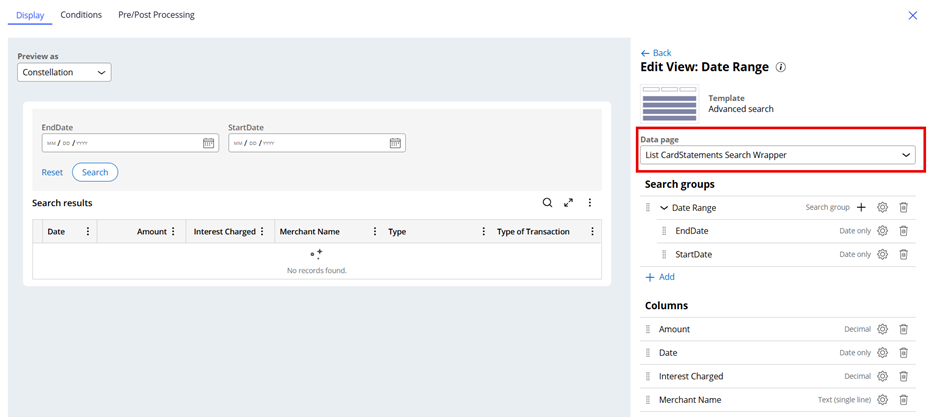The image size is (936, 417).
Task: Open the Interest Charged column header menu
Action: click(261, 231)
